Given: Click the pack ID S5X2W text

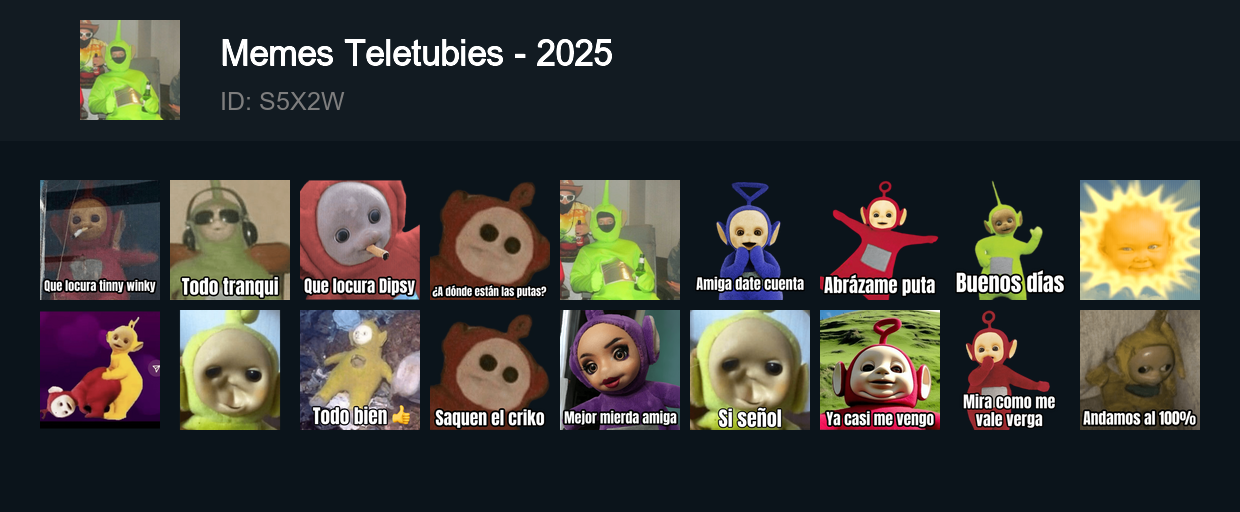Looking at the screenshot, I should click(x=282, y=102).
